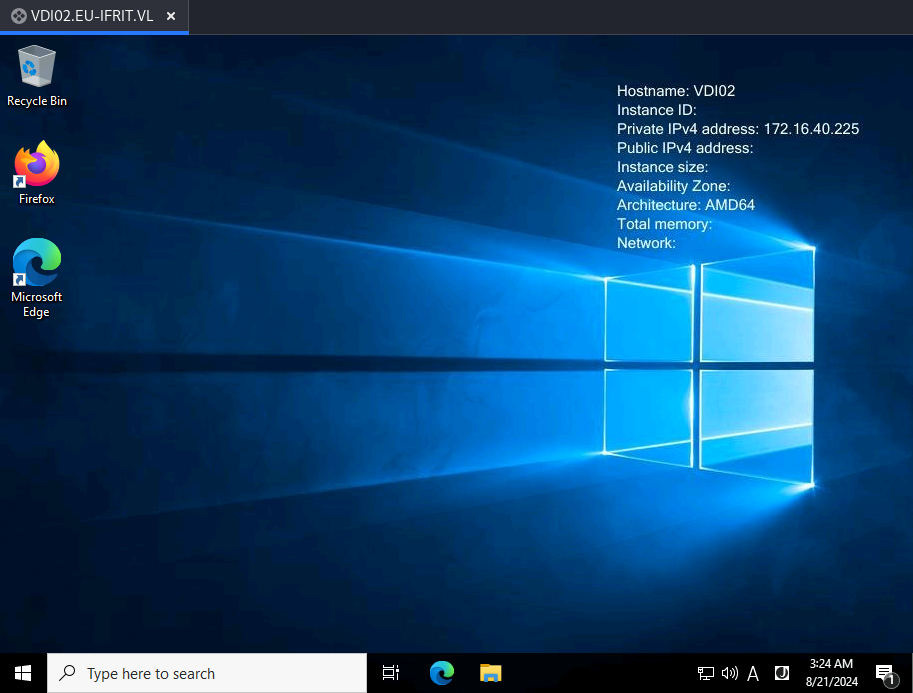Open File Explorer from the taskbar
The width and height of the screenshot is (913, 693).
490,673
